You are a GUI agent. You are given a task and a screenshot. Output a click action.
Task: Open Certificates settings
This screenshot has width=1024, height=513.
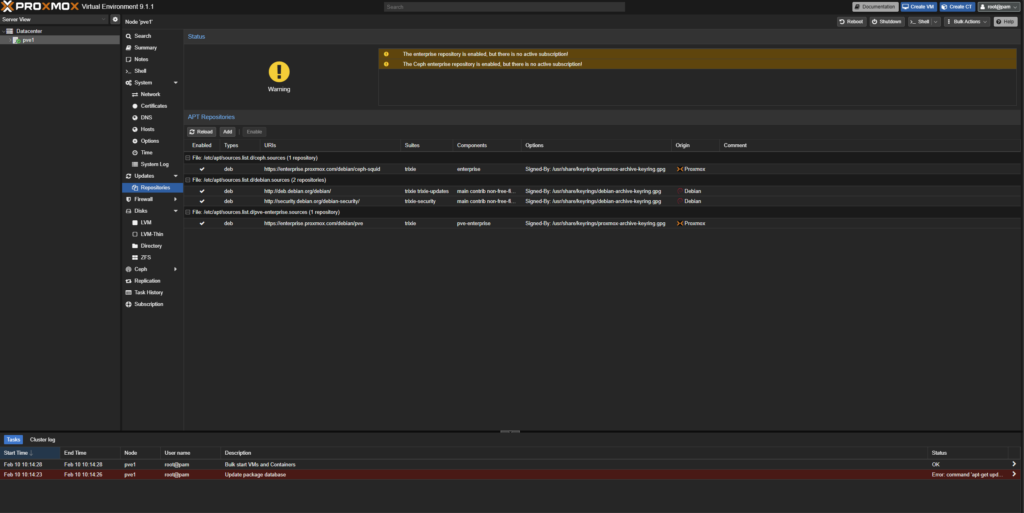[x=152, y=106]
